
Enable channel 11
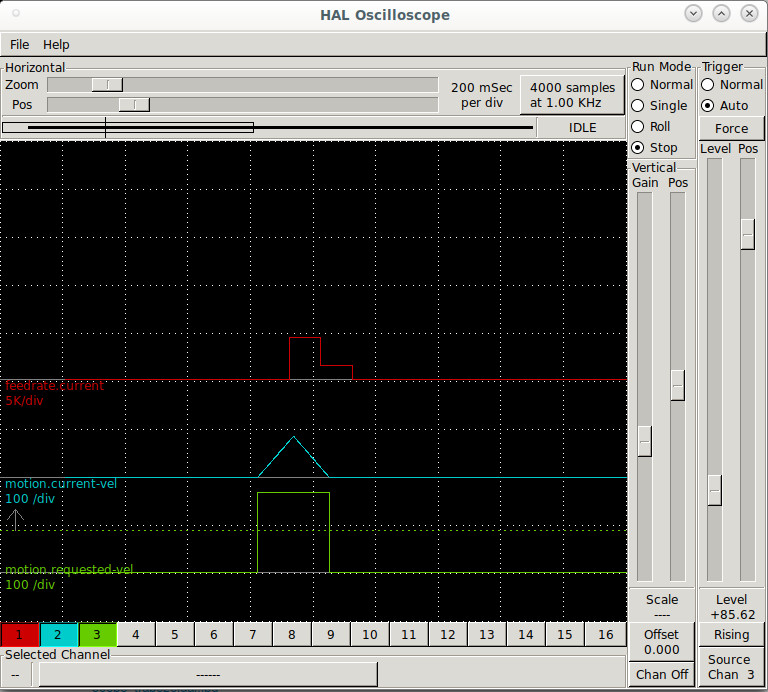tap(409, 635)
